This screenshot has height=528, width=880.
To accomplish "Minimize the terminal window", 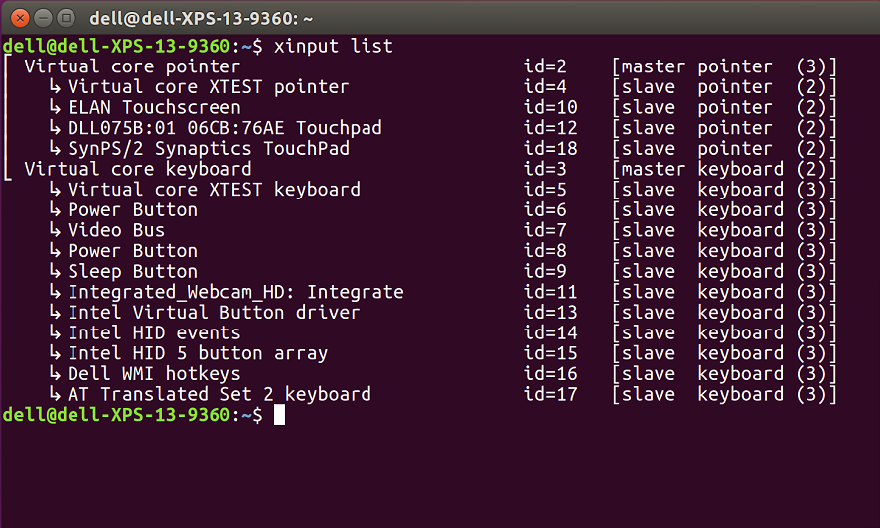I will coord(42,18).
